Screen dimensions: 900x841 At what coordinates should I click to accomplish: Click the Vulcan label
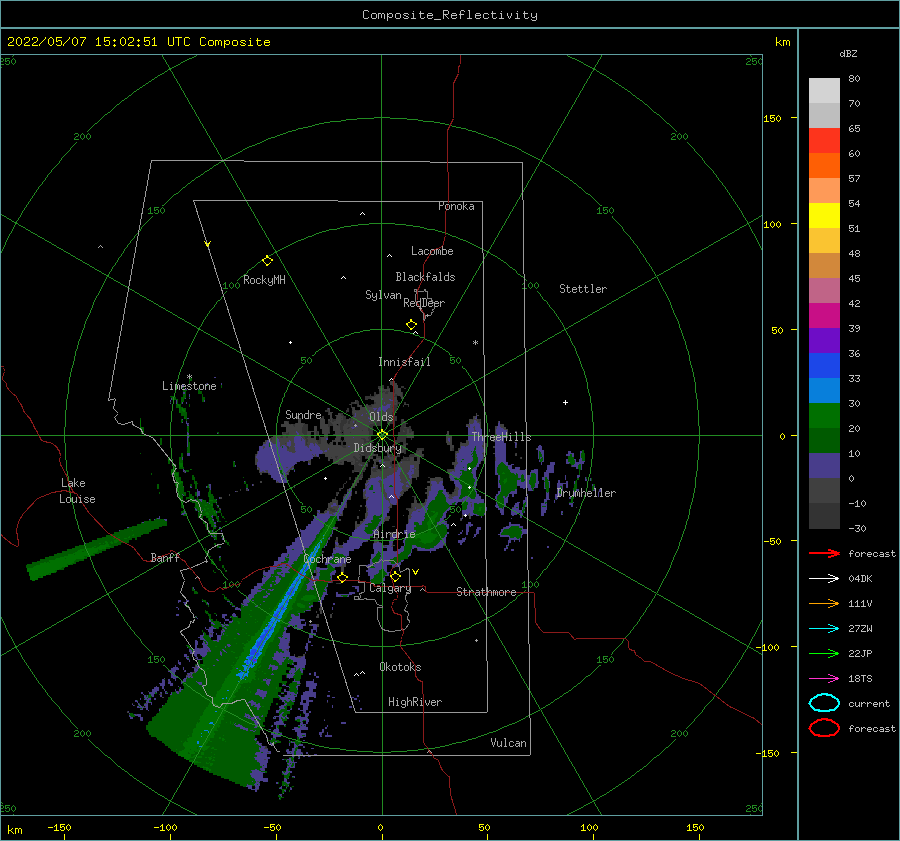[x=508, y=743]
